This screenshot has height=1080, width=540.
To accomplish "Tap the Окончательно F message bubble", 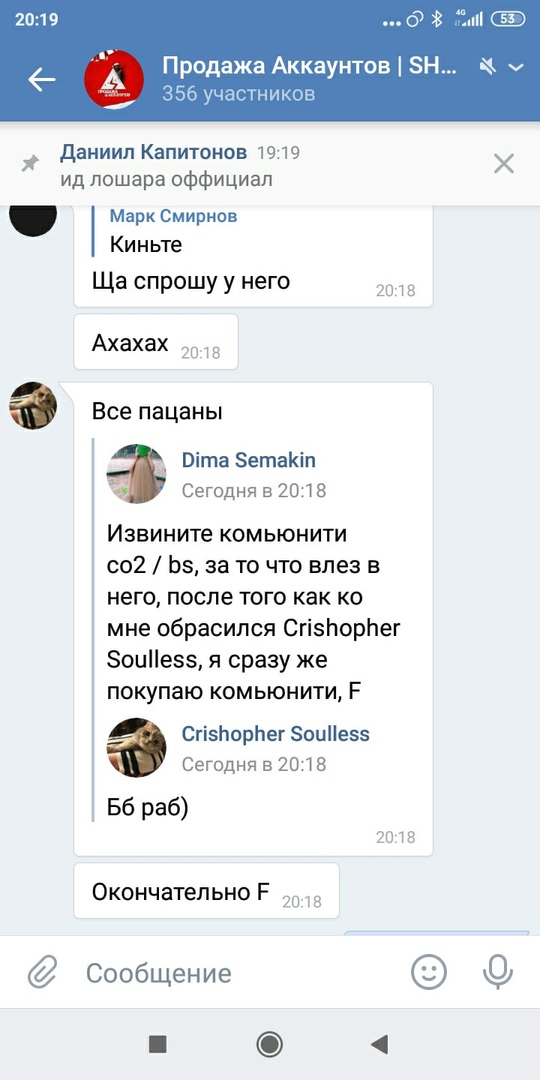I will click(x=207, y=891).
